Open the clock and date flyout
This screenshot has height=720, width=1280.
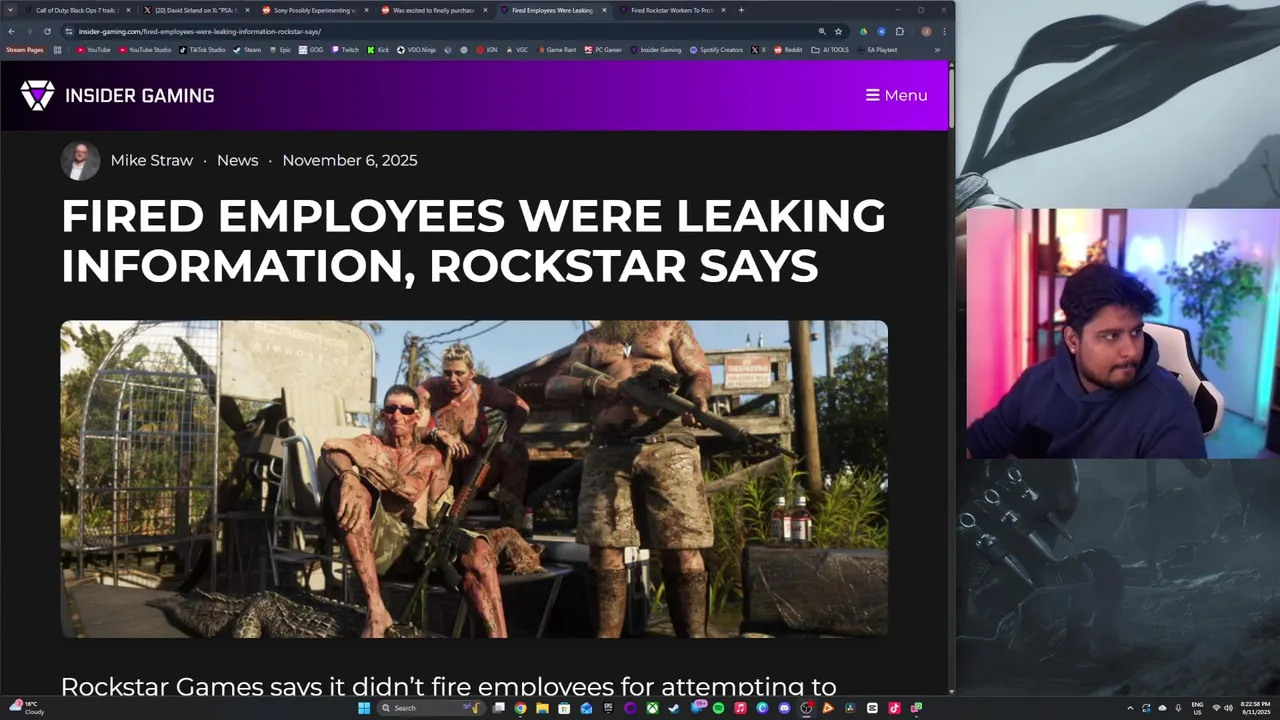[x=1255, y=708]
